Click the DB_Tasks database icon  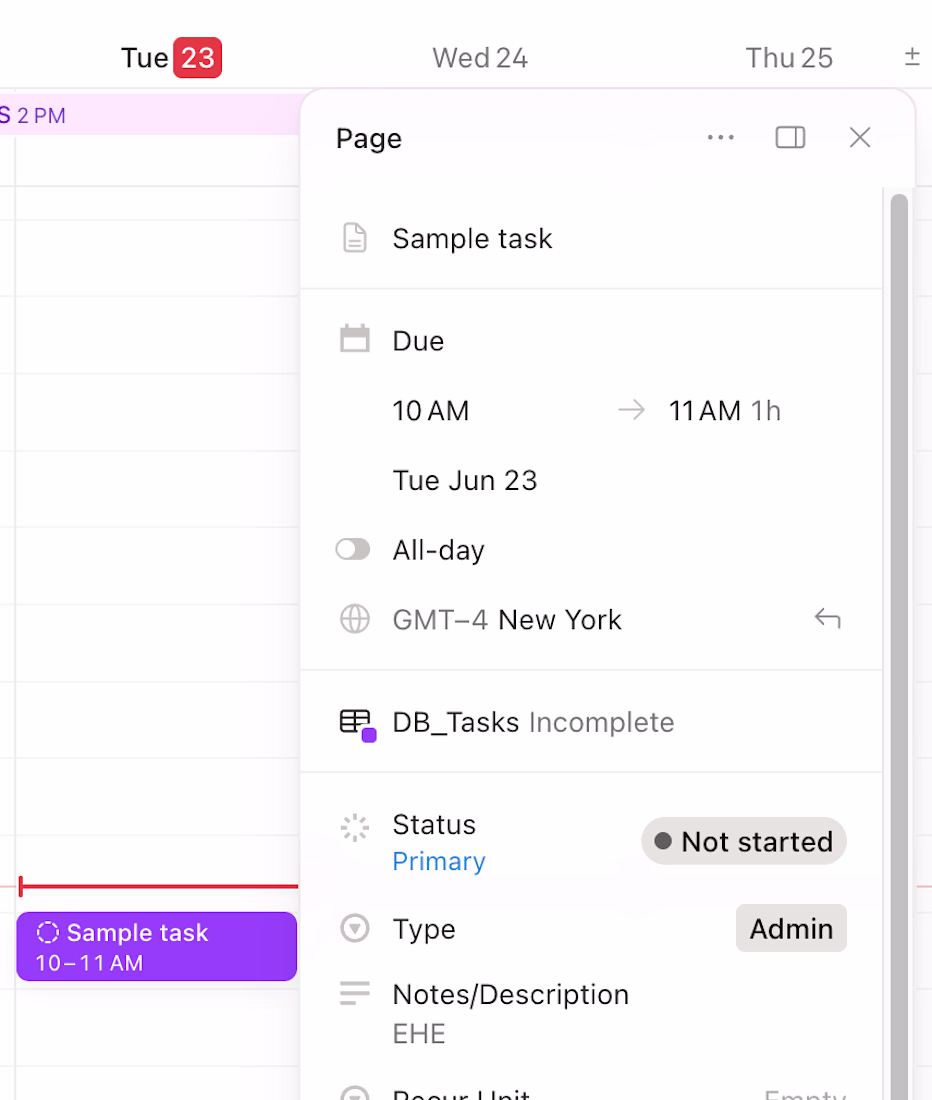click(358, 725)
